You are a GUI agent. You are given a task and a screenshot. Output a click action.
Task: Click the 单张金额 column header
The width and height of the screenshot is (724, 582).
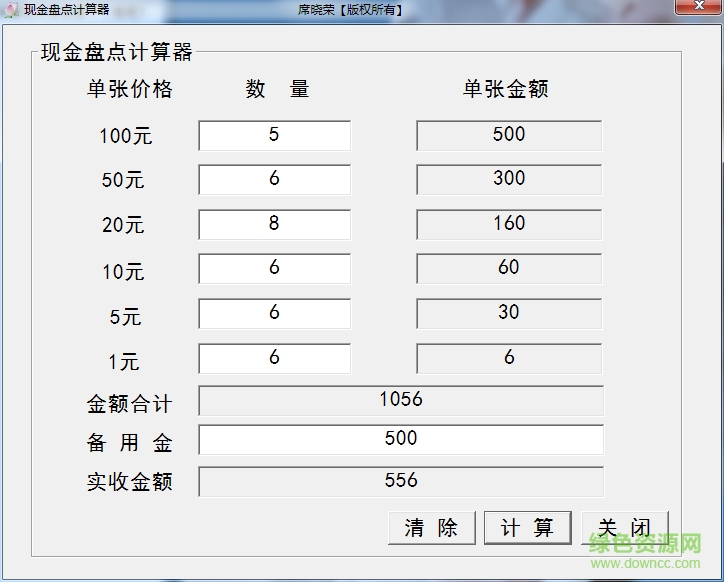click(x=506, y=89)
